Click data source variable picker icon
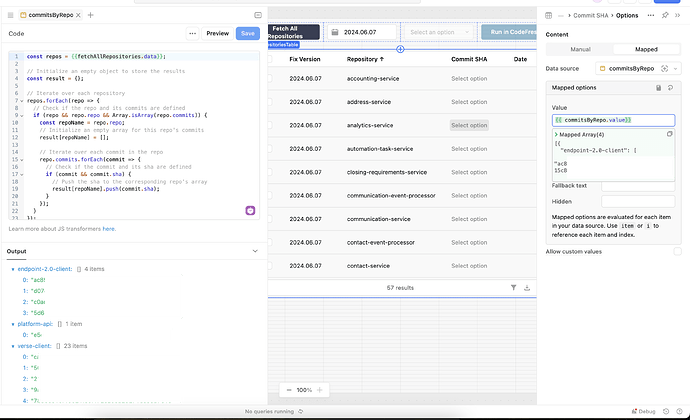 [x=664, y=69]
